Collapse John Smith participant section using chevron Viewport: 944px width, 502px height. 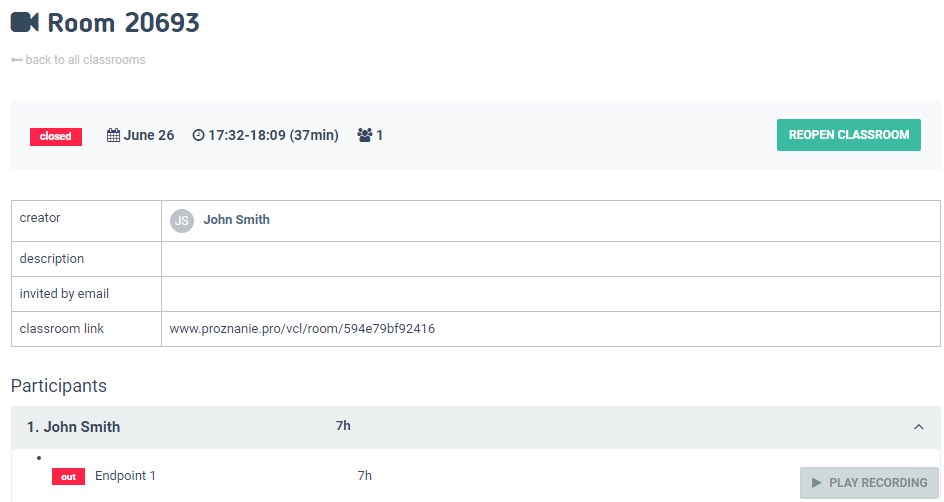(x=918, y=427)
